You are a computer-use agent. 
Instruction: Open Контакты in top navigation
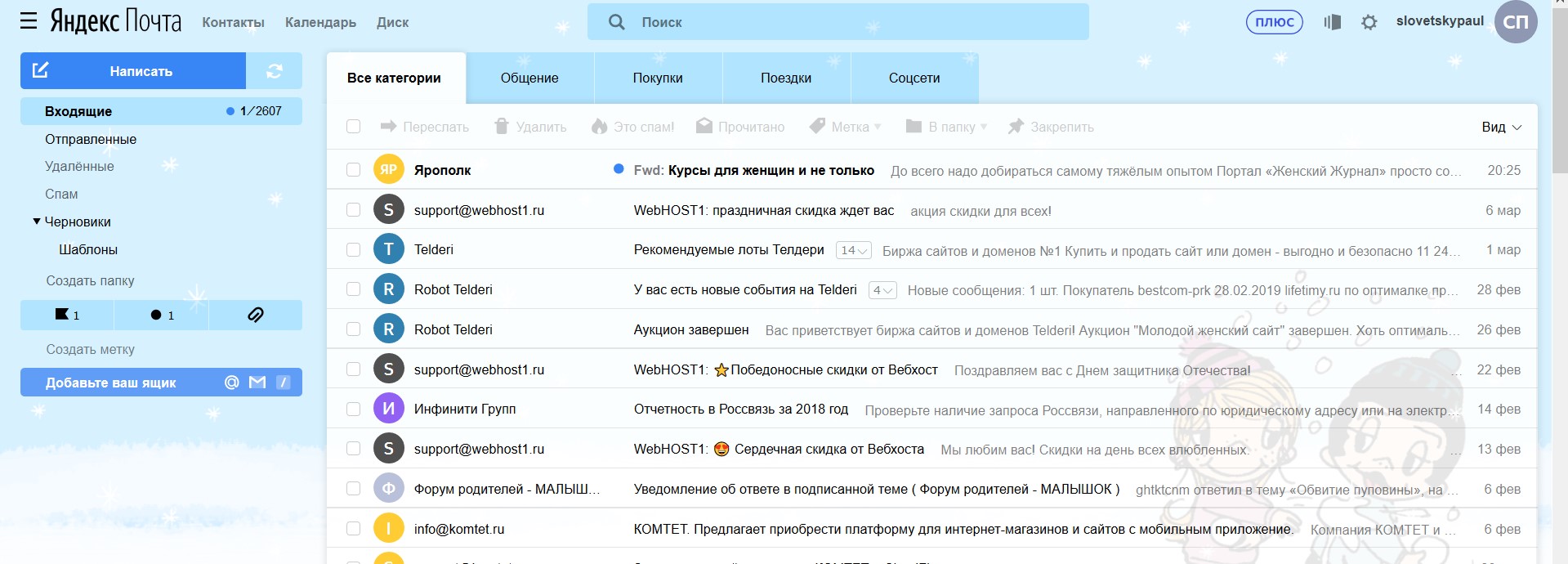[233, 22]
